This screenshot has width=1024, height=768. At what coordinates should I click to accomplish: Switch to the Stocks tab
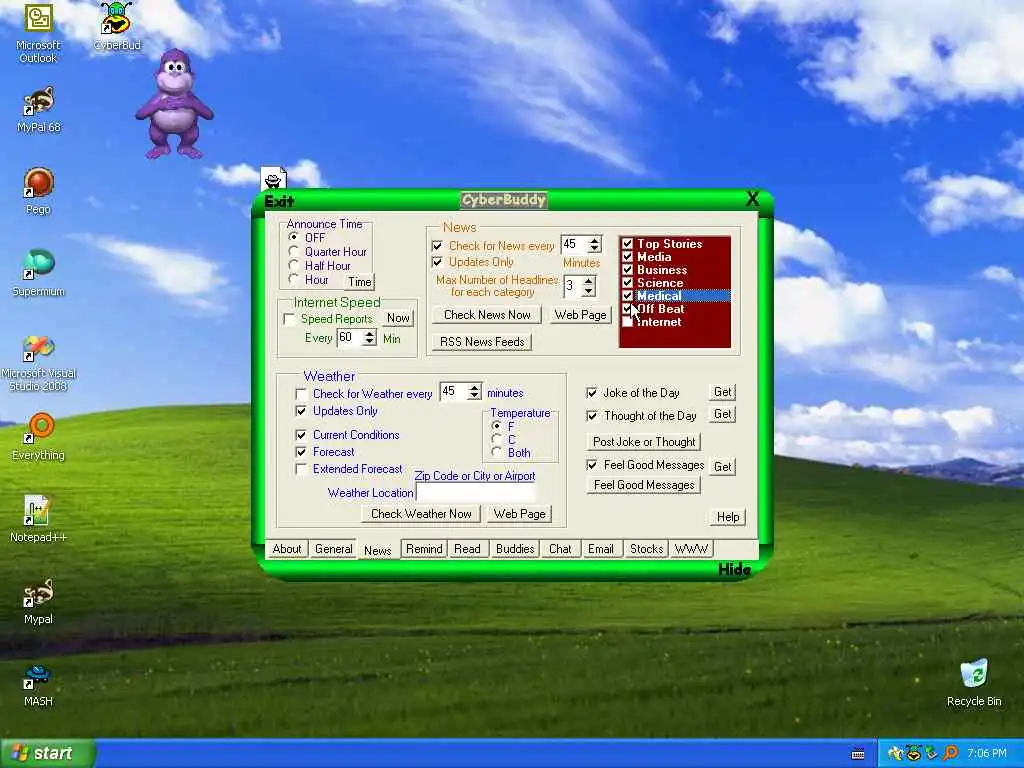point(647,549)
